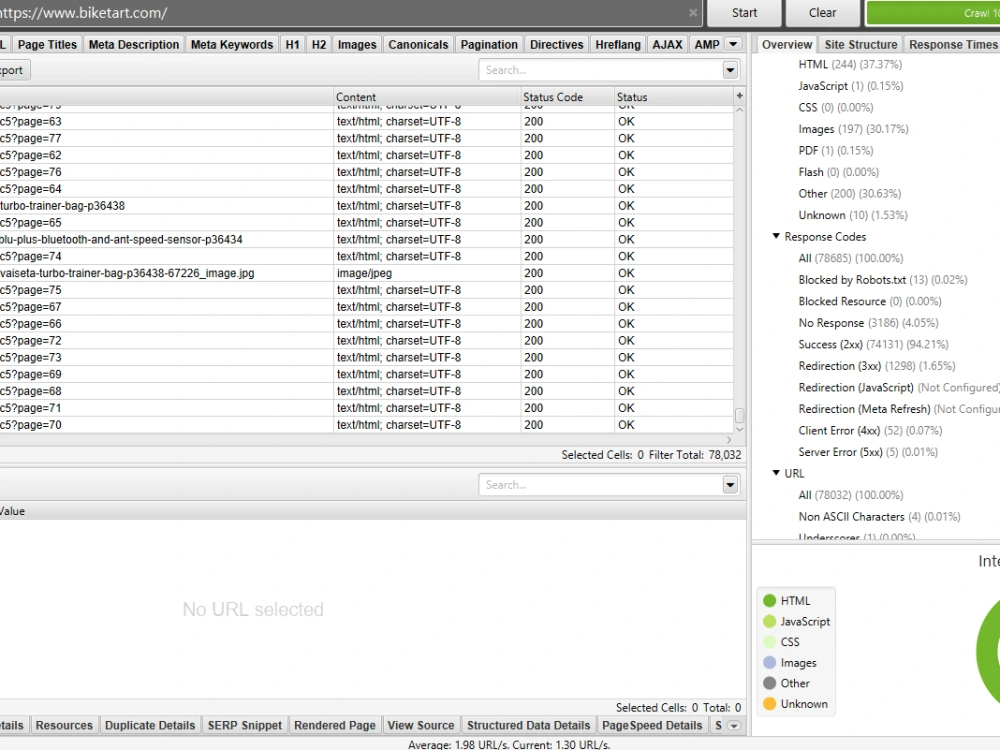Open the Rendered Page tab
Viewport: 1000px width, 750px height.
click(335, 725)
